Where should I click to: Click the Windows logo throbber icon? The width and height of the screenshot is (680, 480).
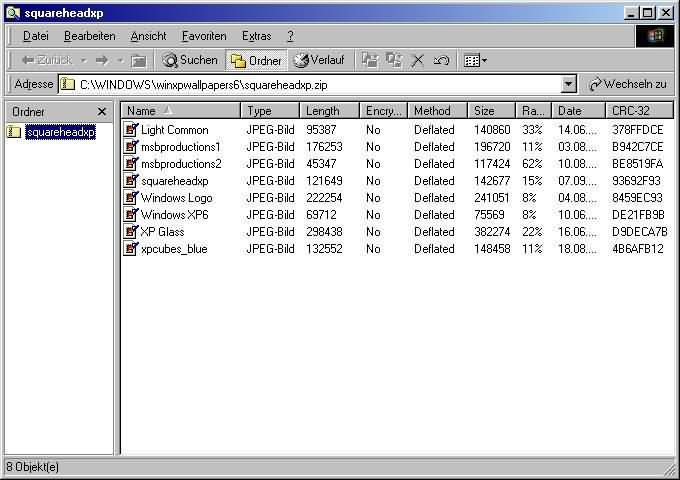tap(655, 36)
